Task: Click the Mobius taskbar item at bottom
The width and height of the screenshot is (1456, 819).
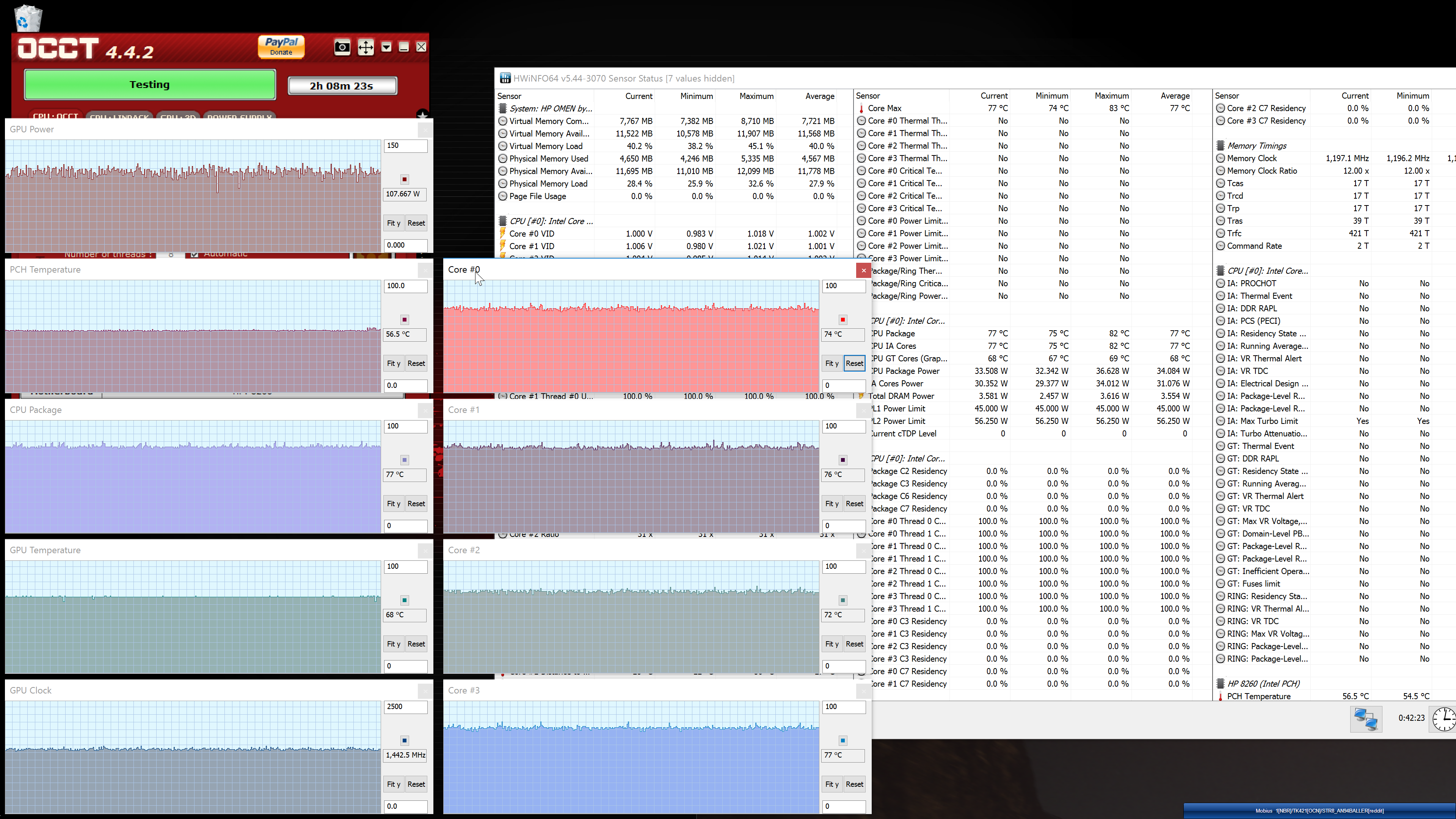Action: click(x=1319, y=811)
